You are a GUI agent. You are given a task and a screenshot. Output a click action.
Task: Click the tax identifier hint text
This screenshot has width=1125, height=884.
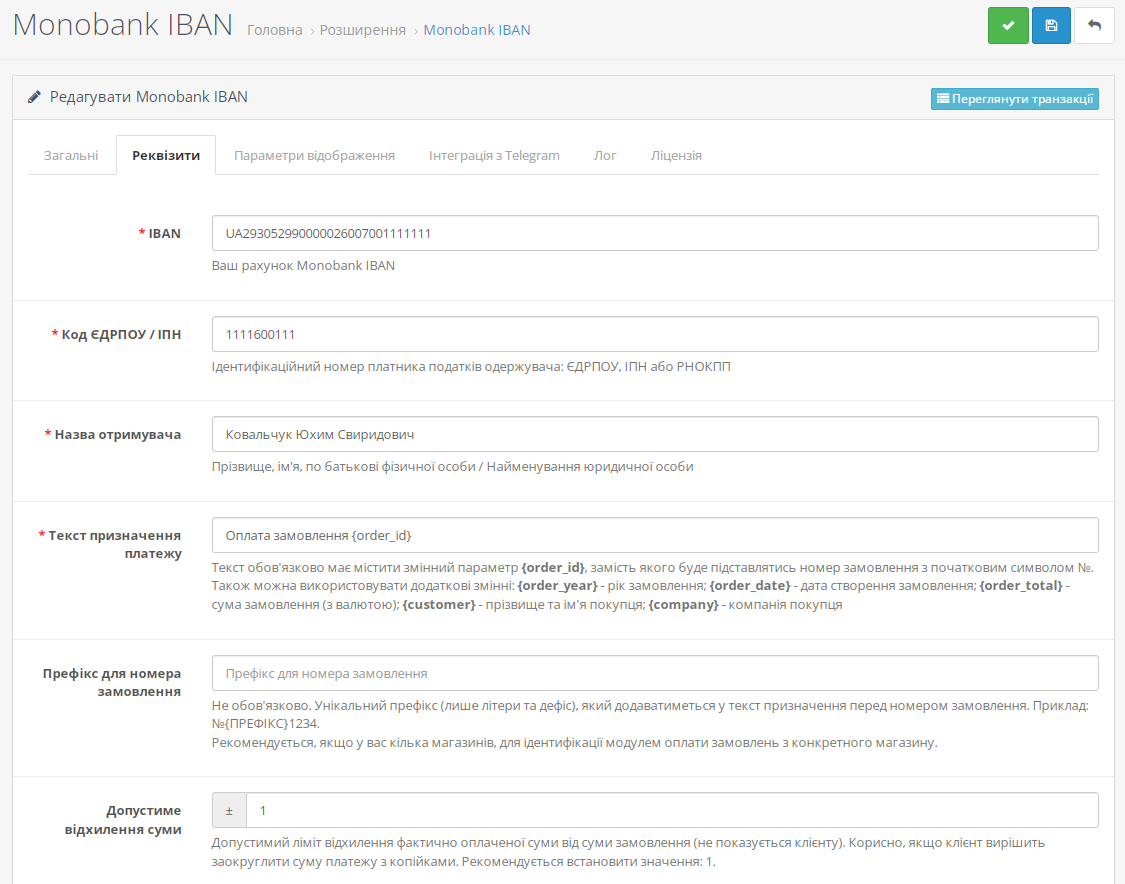coord(471,367)
